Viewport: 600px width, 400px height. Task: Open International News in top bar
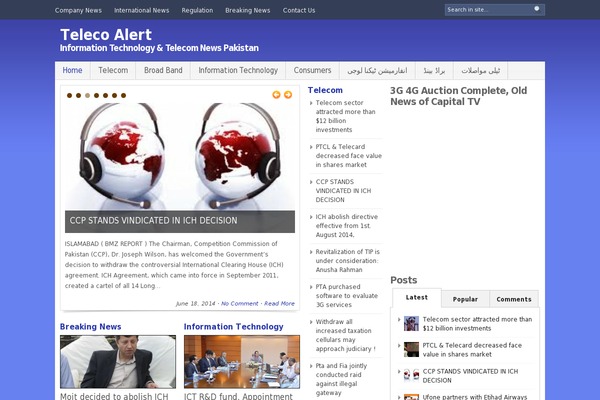click(142, 10)
